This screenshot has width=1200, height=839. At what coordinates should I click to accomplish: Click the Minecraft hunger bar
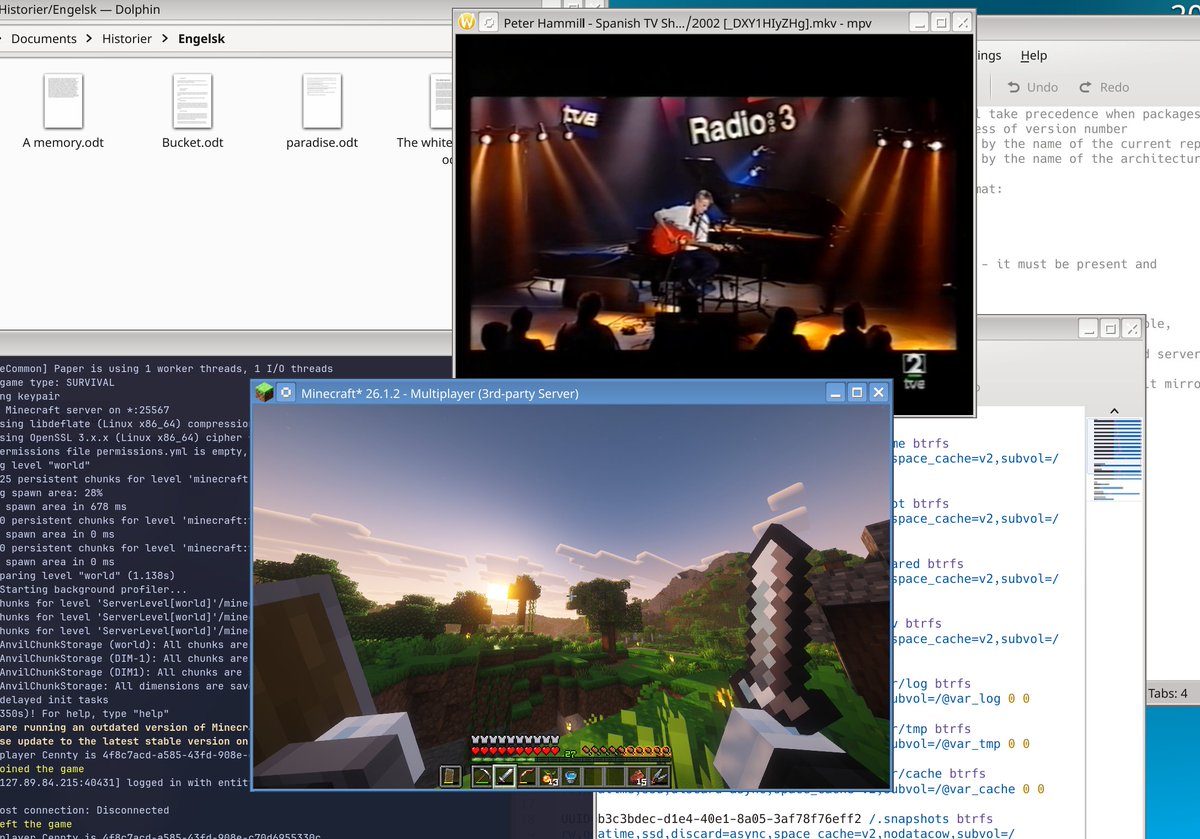click(626, 751)
